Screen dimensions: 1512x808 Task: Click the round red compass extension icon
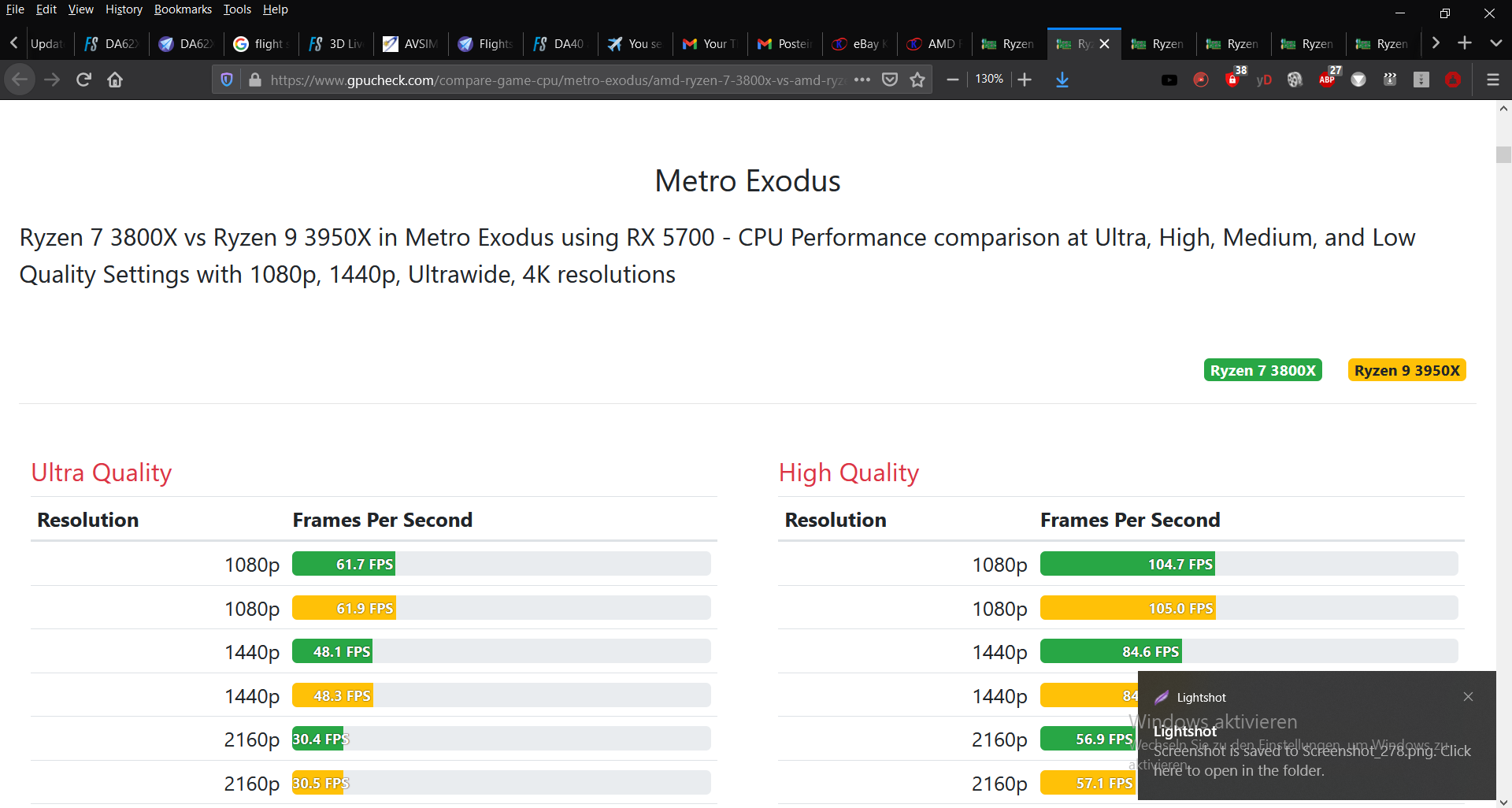pos(1201,80)
